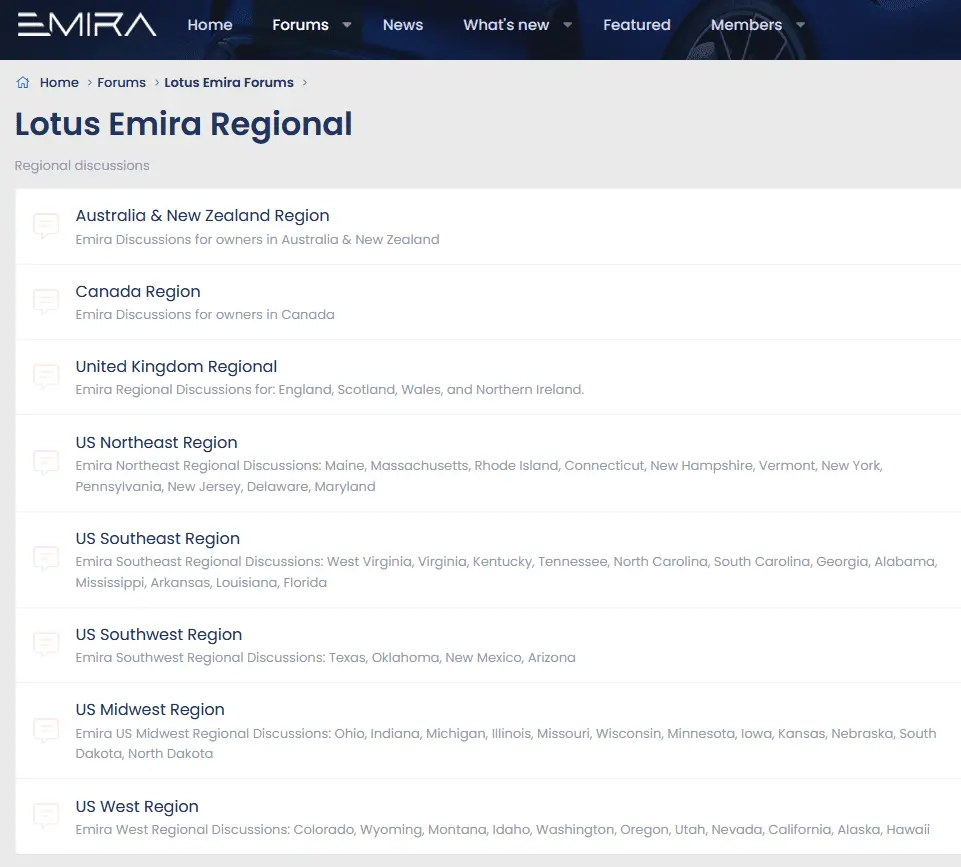961x867 pixels.
Task: Open the Canada Region forum title
Action: (138, 291)
